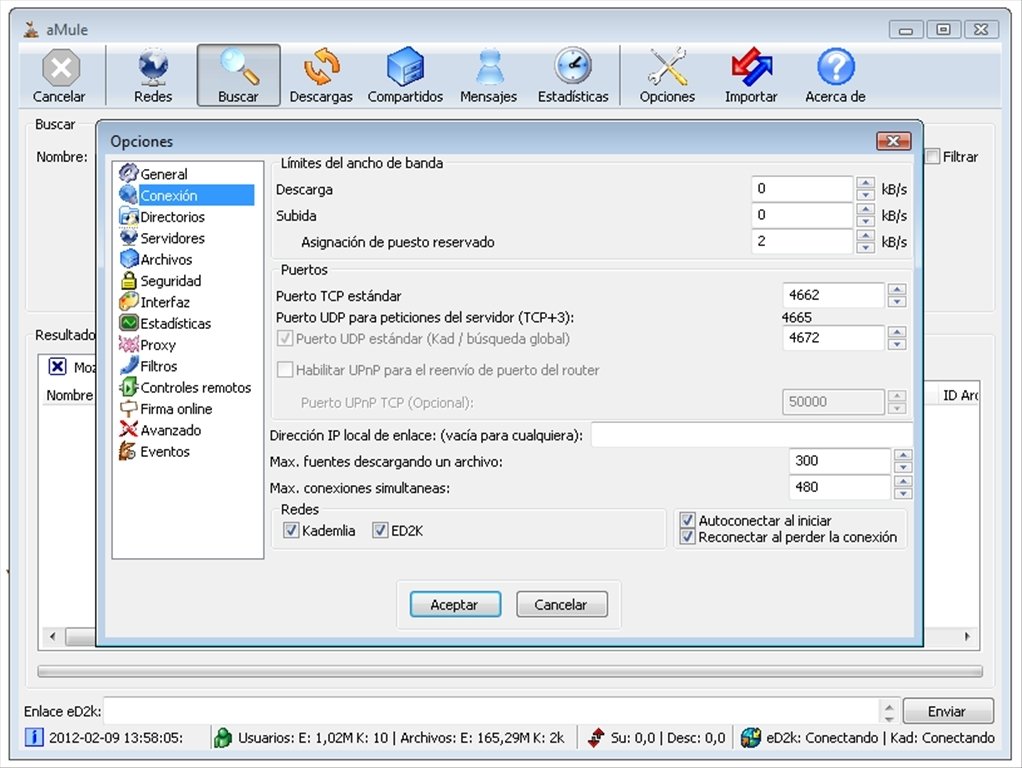
Task: Close the Opciones dialog with red X
Action: pyautogui.click(x=894, y=141)
